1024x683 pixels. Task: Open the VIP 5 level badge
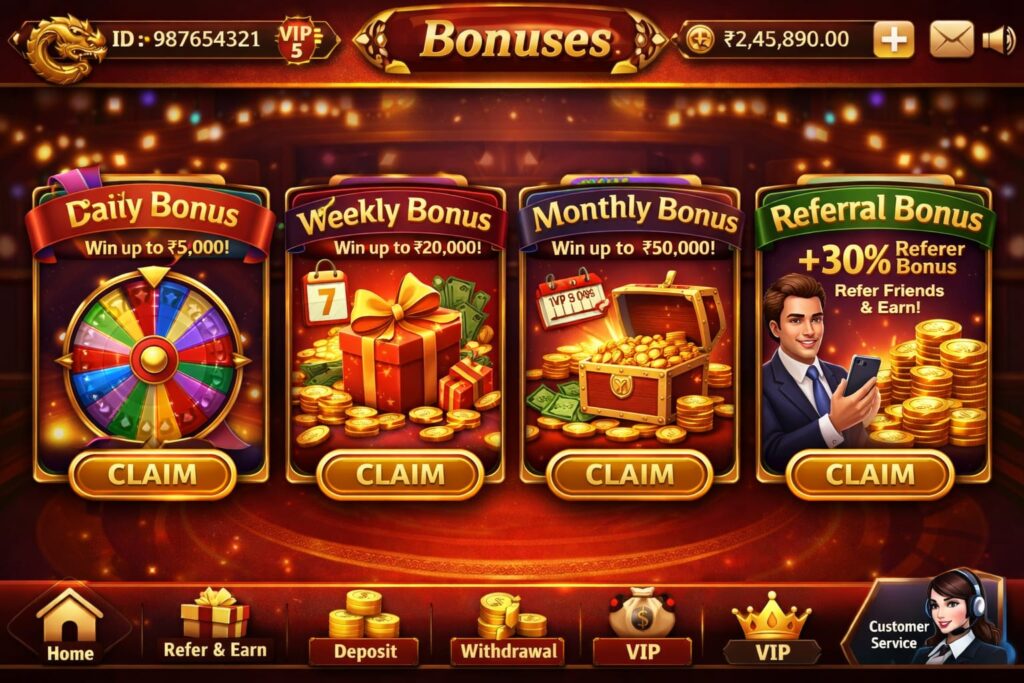[x=298, y=40]
